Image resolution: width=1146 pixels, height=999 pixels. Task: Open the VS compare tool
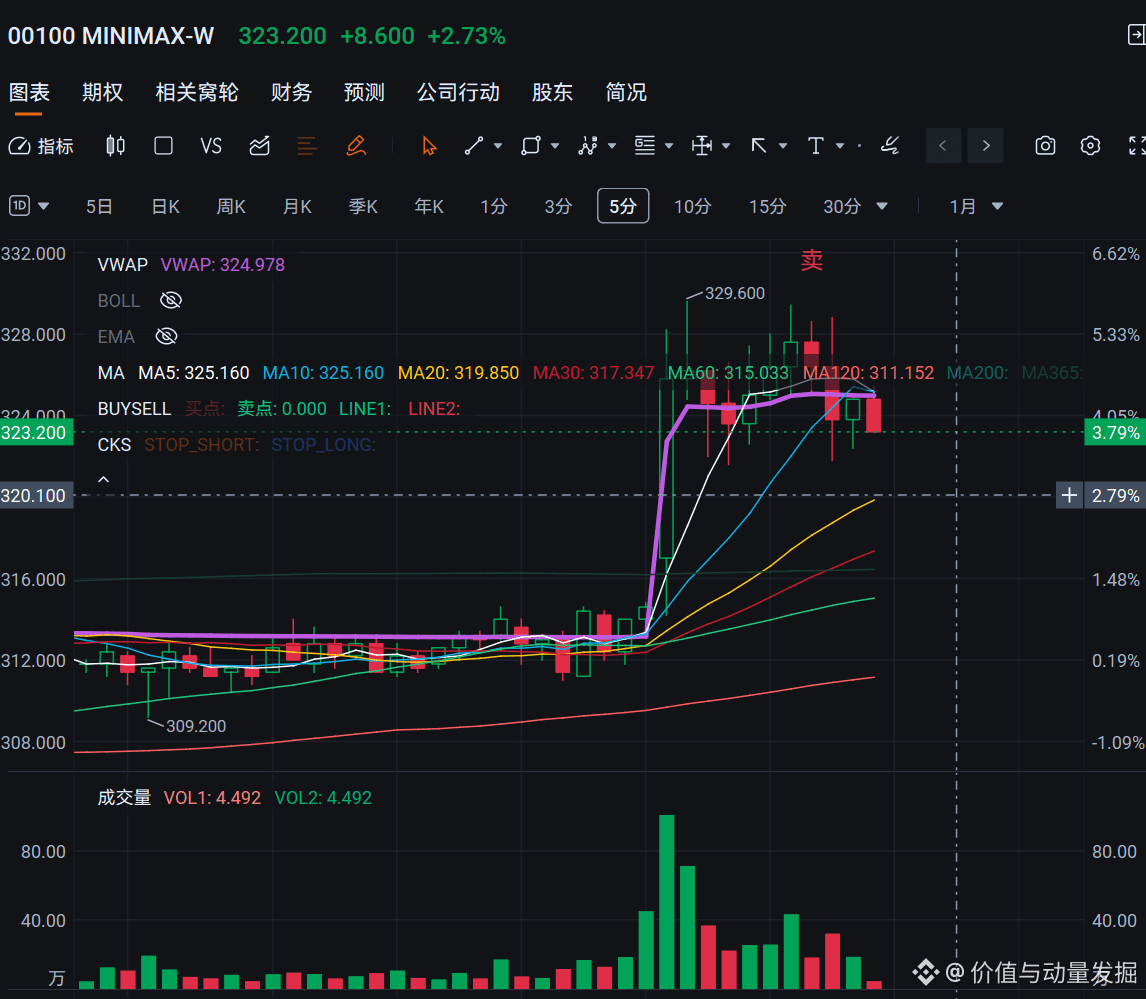[x=211, y=146]
